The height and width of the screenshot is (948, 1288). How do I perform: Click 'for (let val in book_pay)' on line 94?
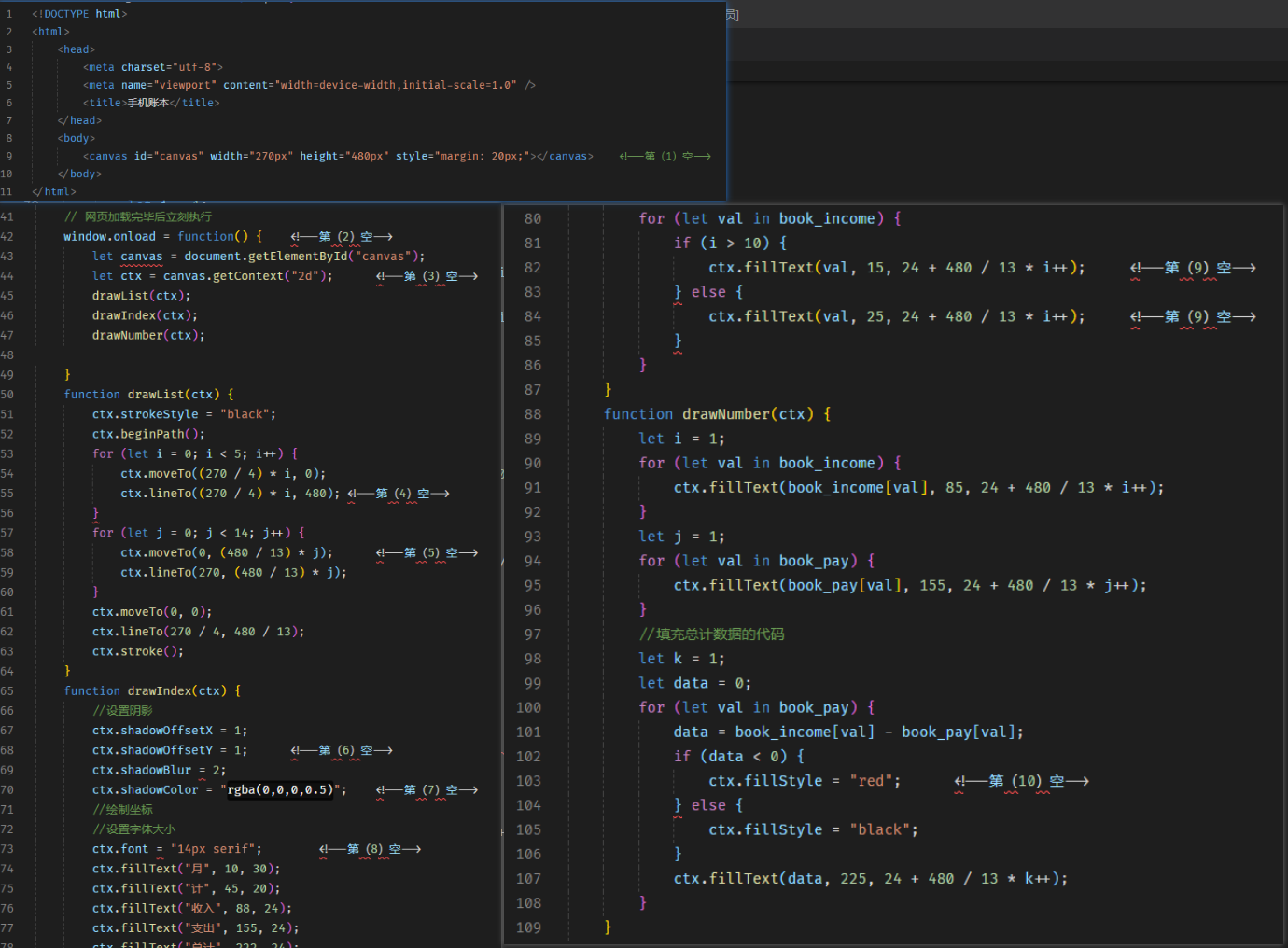(x=757, y=561)
